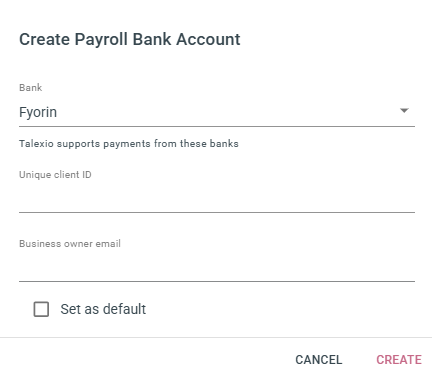Expand the bank list via the triangle icon
This screenshot has width=432, height=377.
point(404,111)
